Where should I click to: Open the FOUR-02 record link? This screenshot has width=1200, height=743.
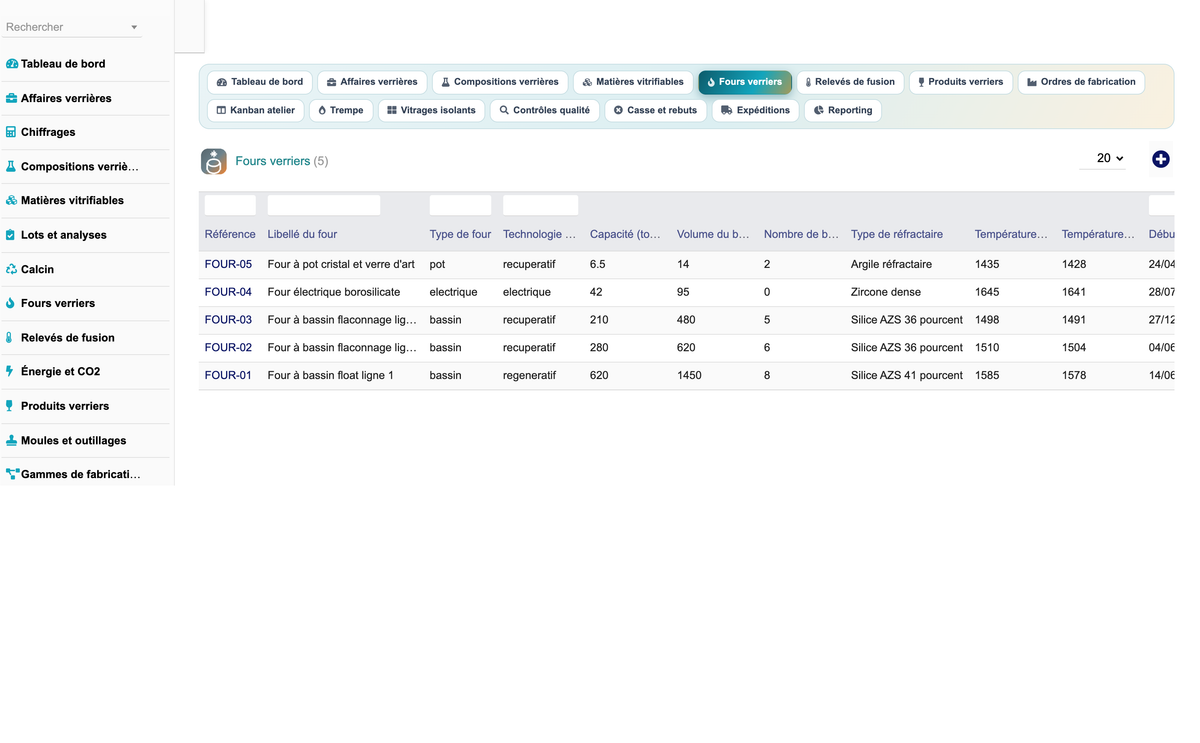click(x=228, y=347)
